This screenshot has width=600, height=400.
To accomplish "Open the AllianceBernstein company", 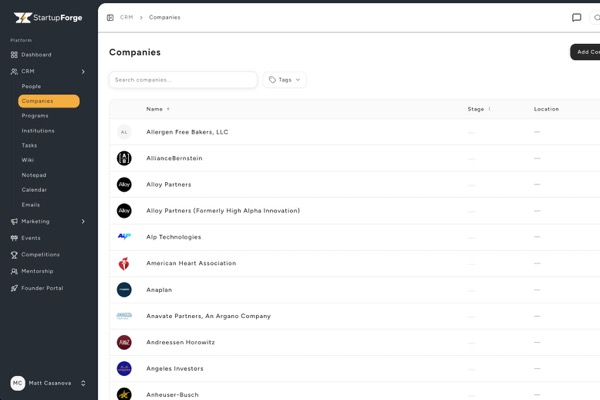I will (174, 158).
